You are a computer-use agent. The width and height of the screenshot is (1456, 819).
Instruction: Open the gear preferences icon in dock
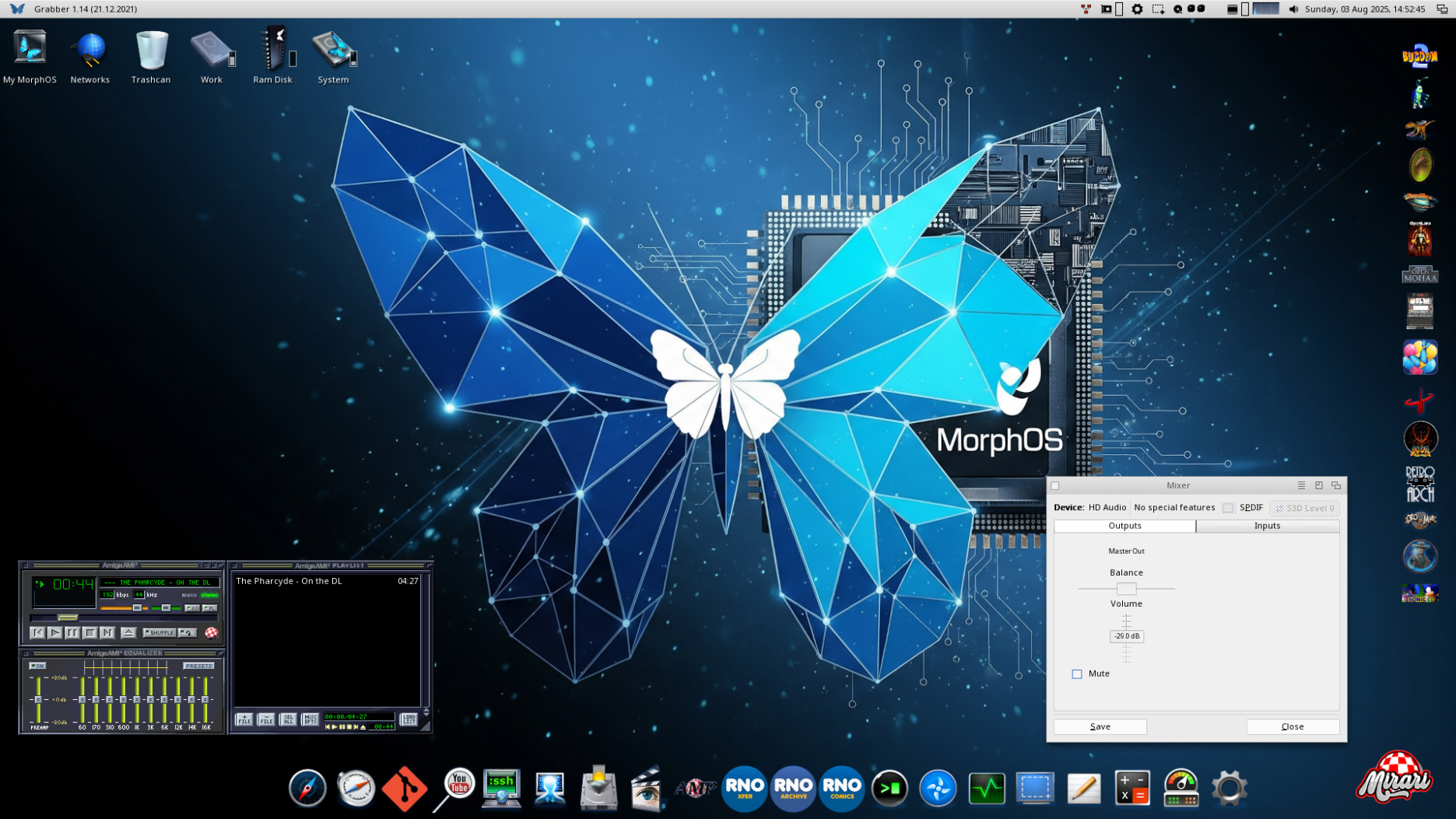[1230, 789]
